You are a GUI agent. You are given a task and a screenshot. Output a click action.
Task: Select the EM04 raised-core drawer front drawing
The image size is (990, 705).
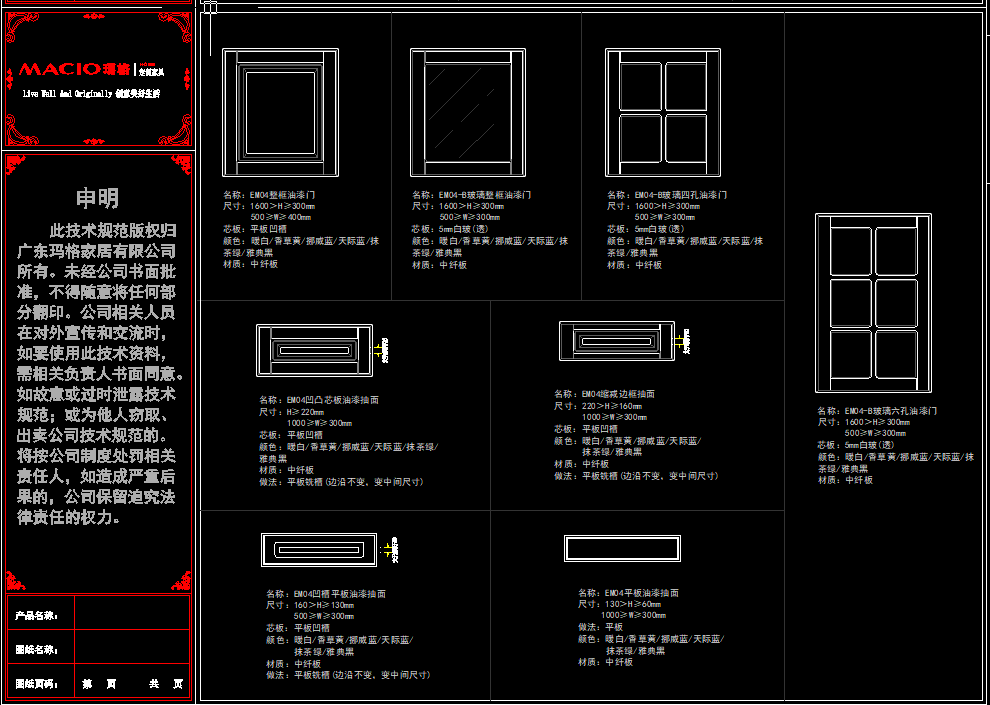(x=315, y=350)
